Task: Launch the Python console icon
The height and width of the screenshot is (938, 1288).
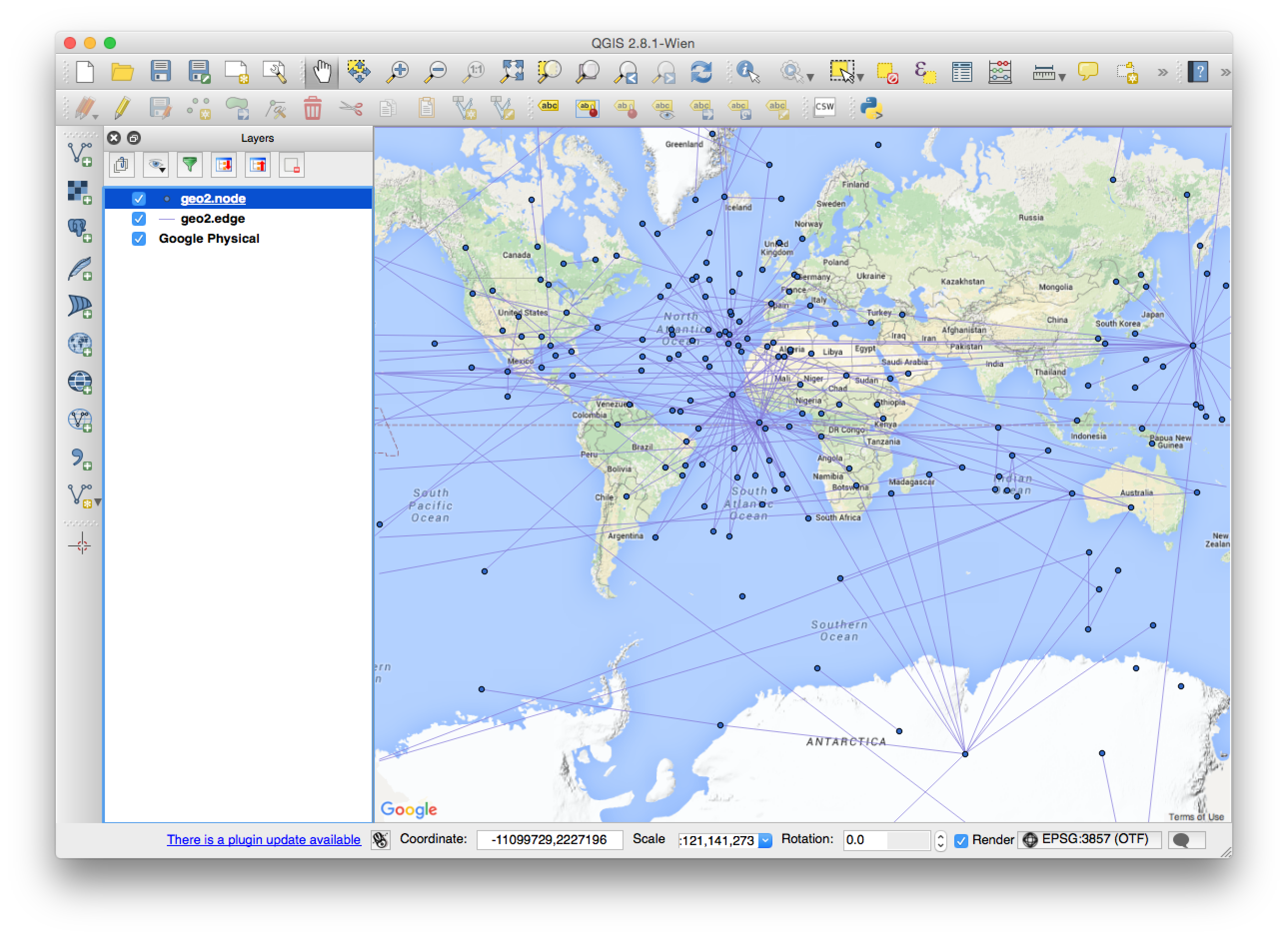Action: (x=871, y=108)
